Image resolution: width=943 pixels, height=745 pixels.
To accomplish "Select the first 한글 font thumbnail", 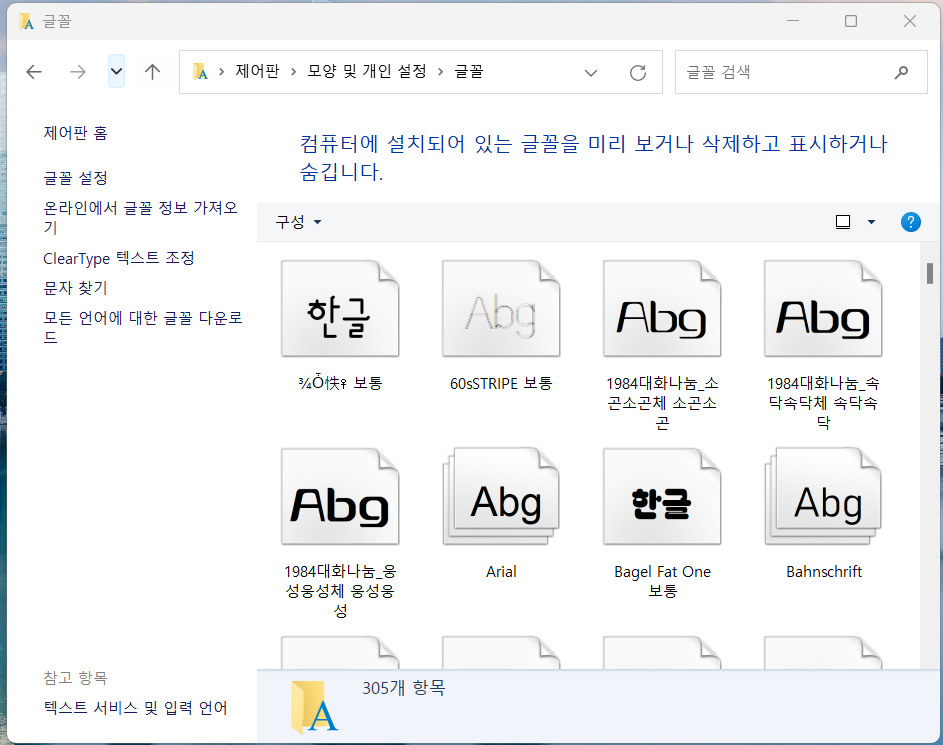I will pyautogui.click(x=340, y=308).
